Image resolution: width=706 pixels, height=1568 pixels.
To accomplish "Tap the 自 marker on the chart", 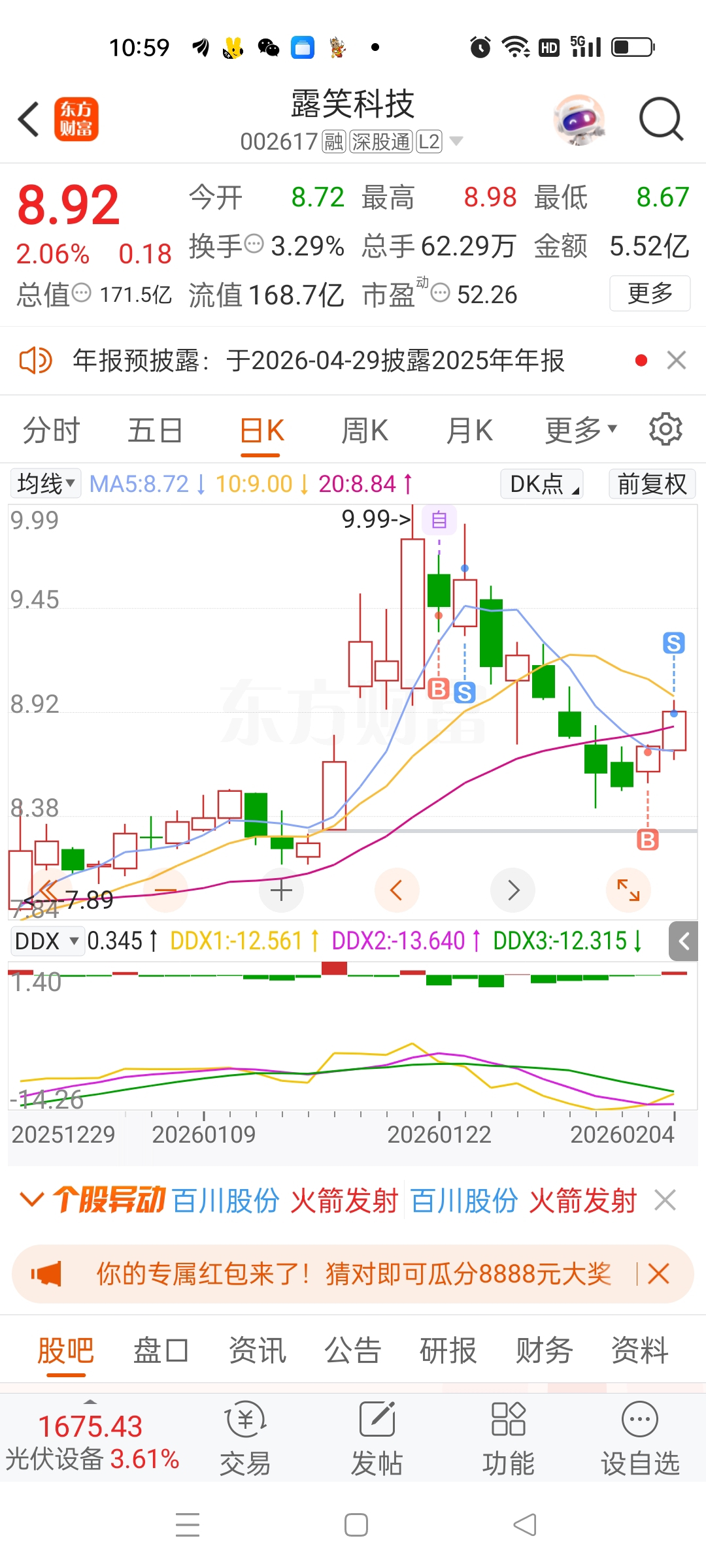I will coord(439,520).
